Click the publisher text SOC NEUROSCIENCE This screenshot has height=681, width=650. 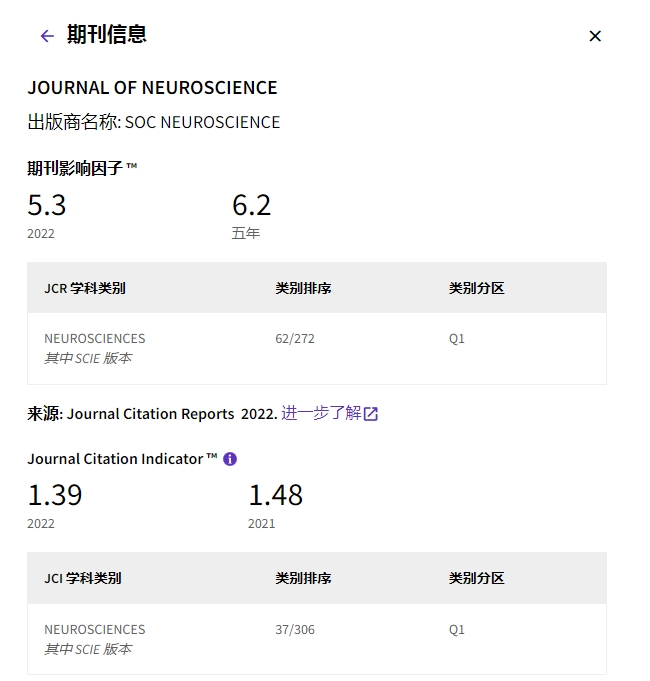pos(202,122)
